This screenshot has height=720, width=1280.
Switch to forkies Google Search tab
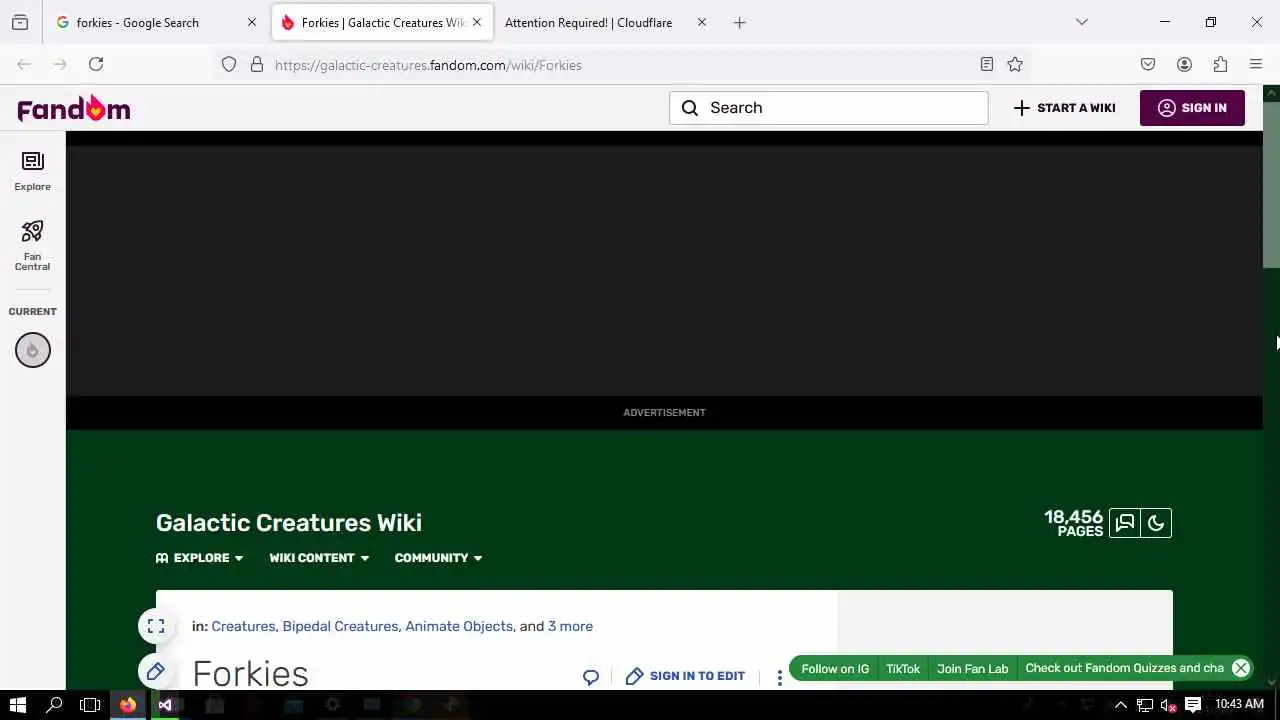click(138, 22)
